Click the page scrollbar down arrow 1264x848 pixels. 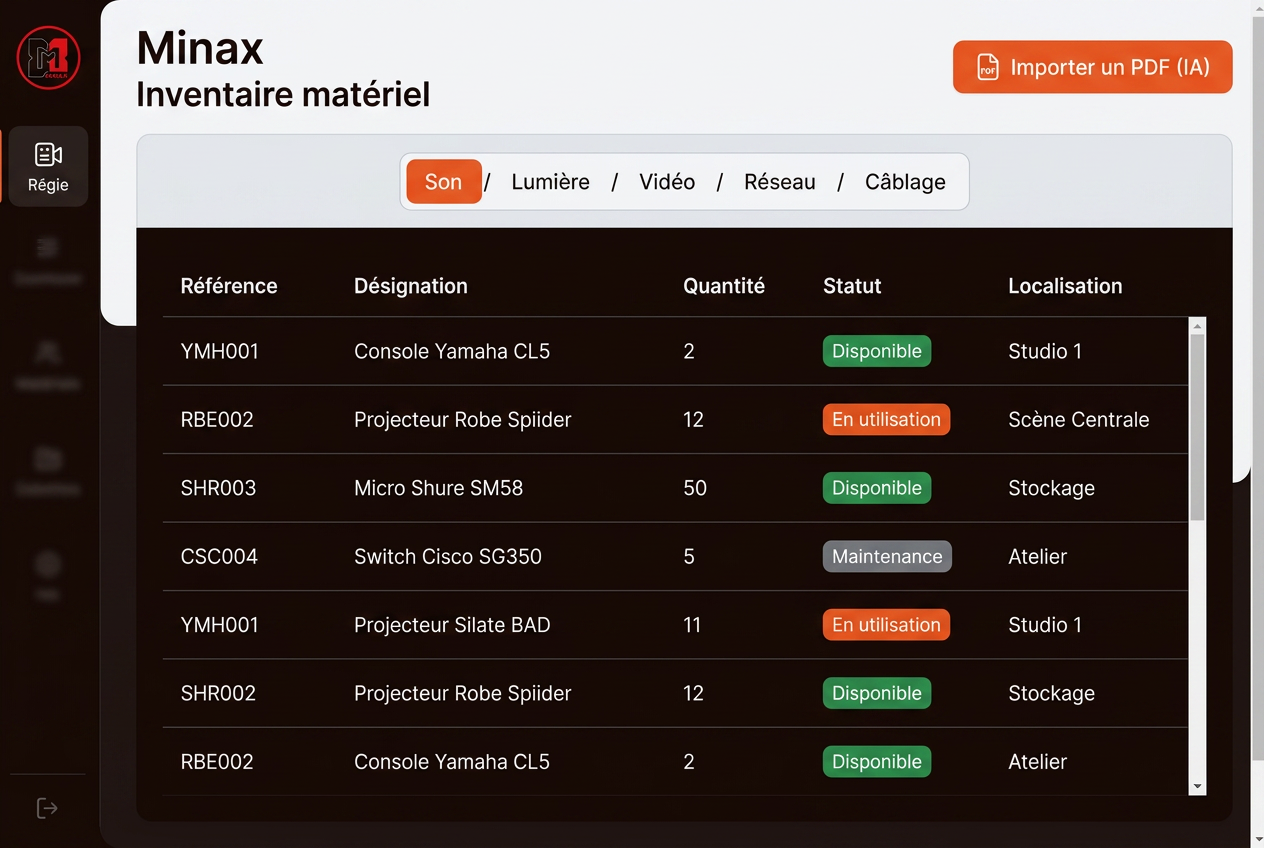coord(1257,838)
